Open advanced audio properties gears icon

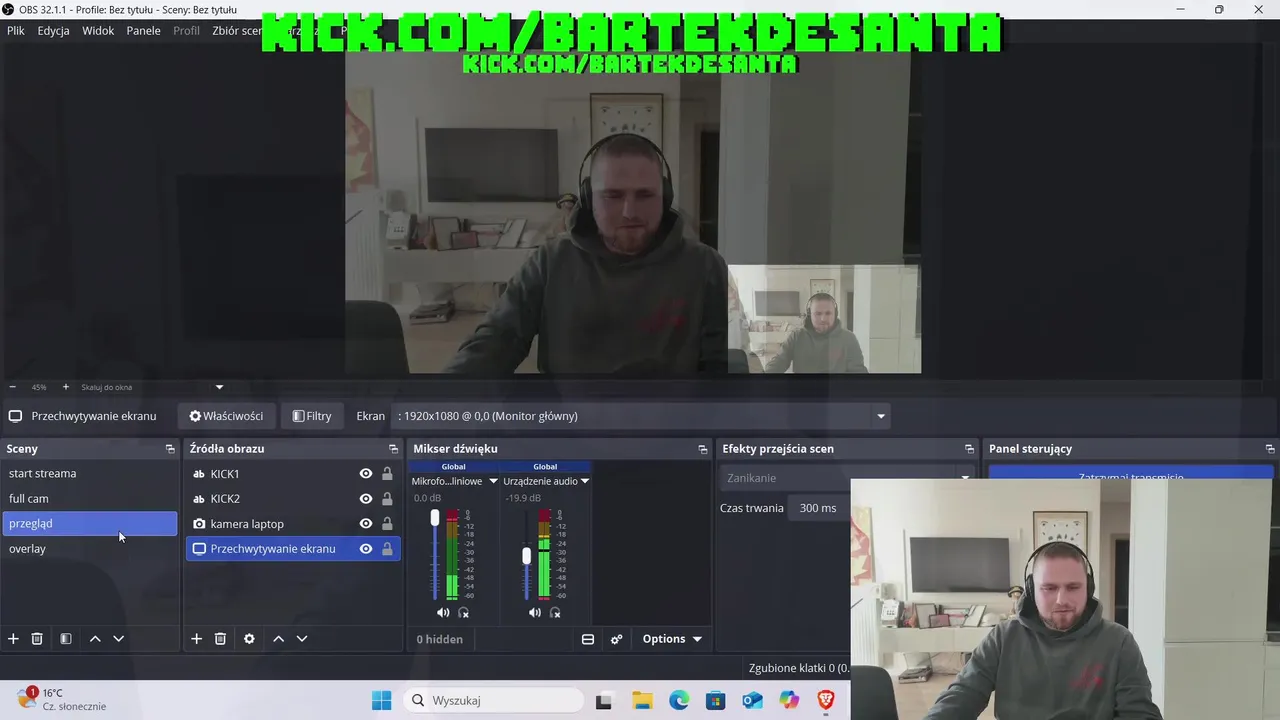point(616,639)
